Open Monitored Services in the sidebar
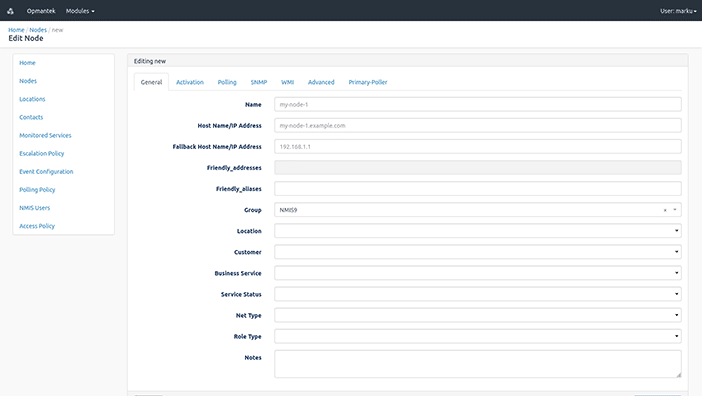This screenshot has height=396, width=702. click(45, 135)
